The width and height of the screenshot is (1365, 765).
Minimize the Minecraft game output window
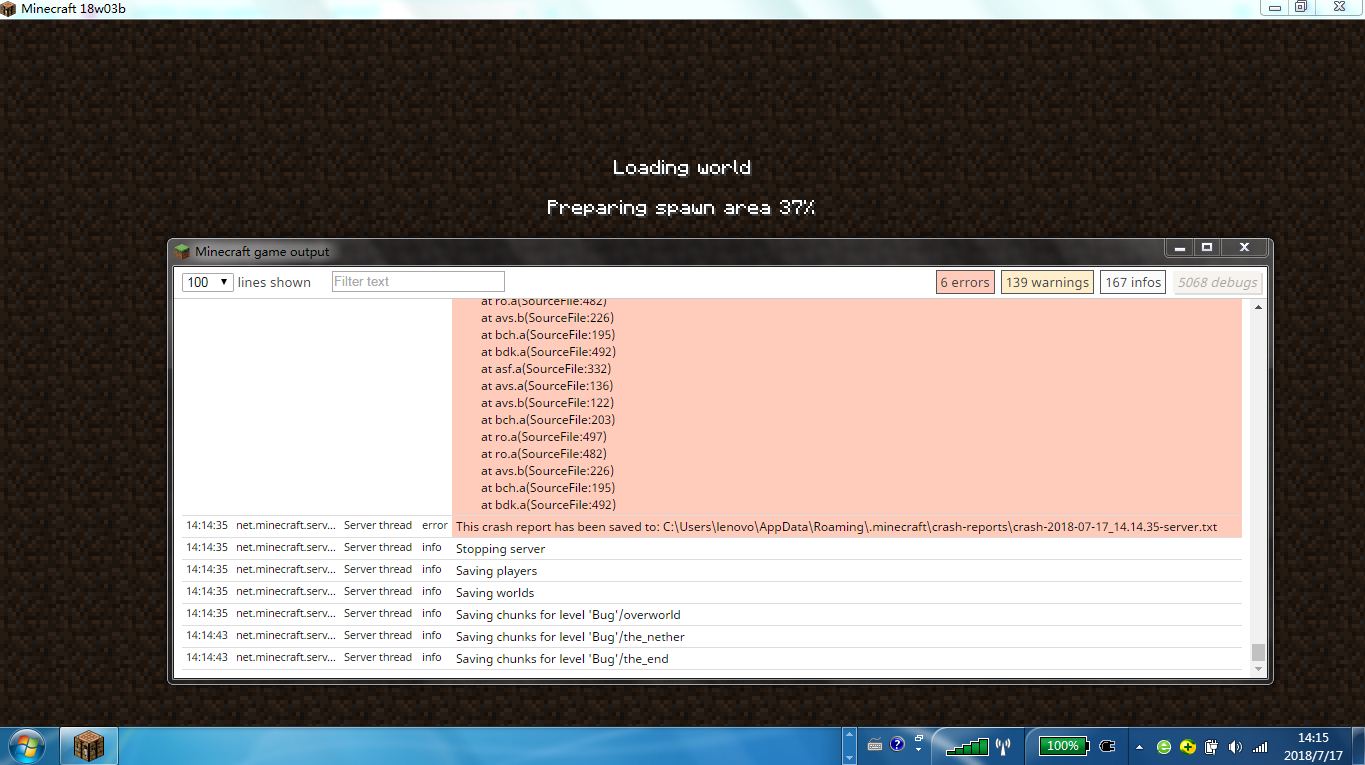pyautogui.click(x=1180, y=247)
